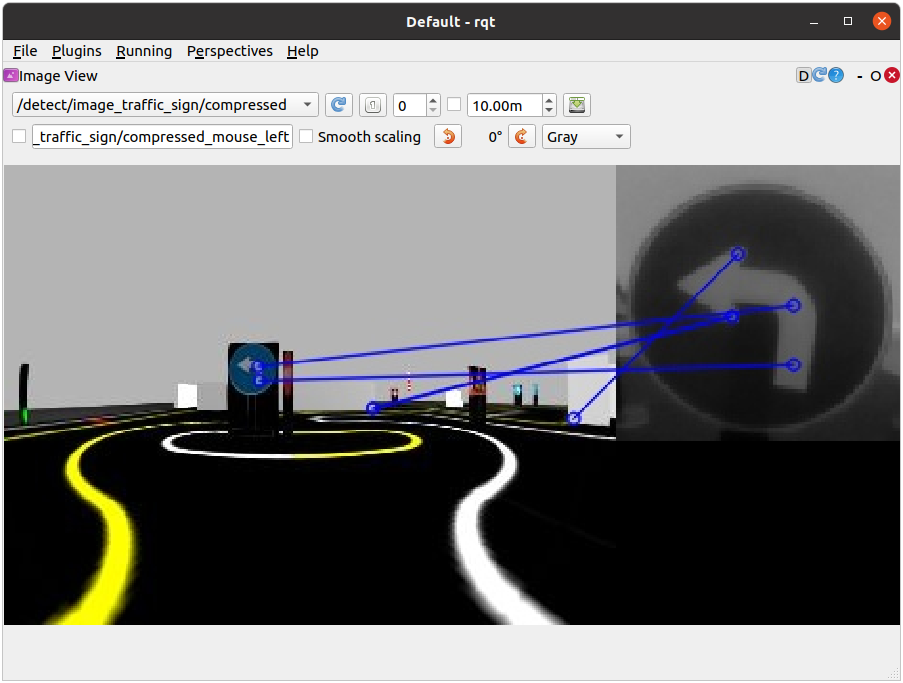Screen dimensions: 903x683
Task: Increase the 10.00m max range value
Action: point(549,100)
